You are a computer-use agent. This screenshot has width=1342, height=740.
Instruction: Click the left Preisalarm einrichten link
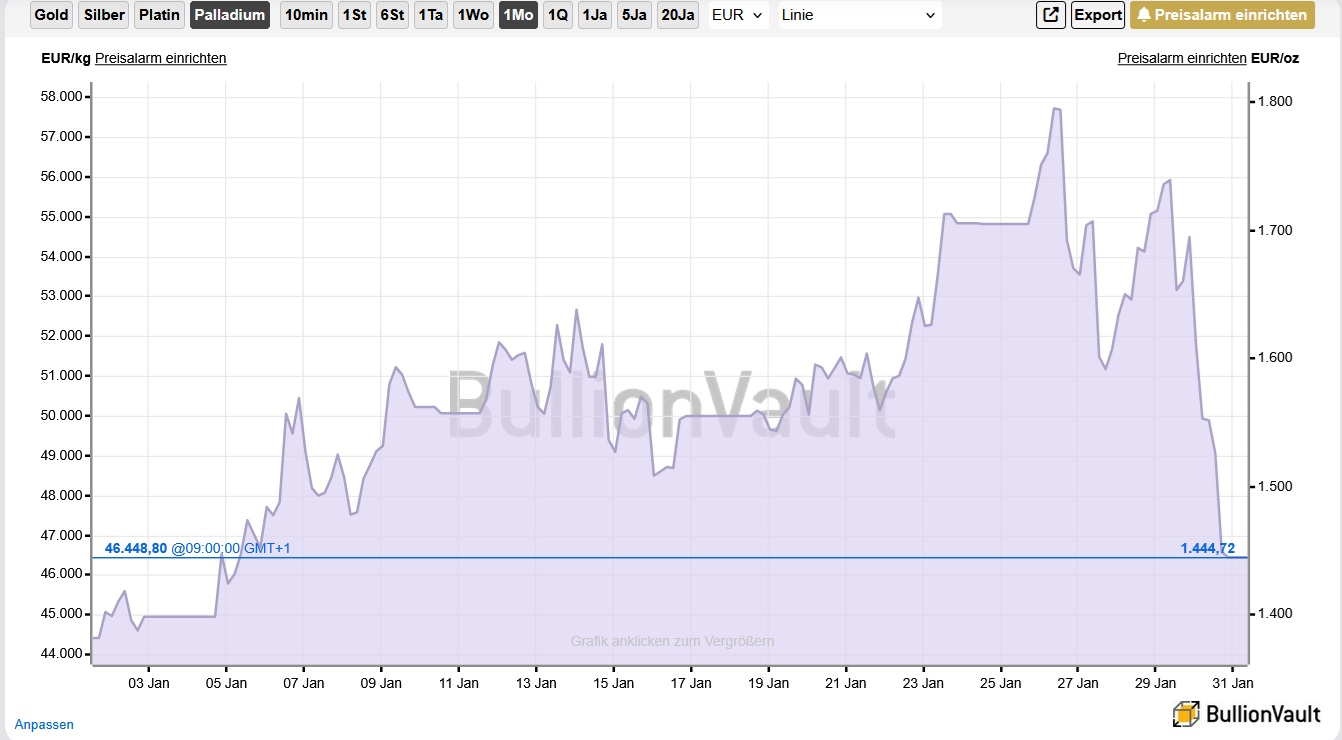pos(160,58)
